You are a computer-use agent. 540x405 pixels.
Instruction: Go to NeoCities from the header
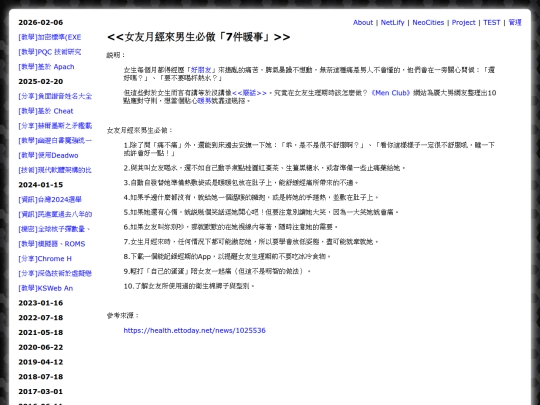click(x=428, y=22)
